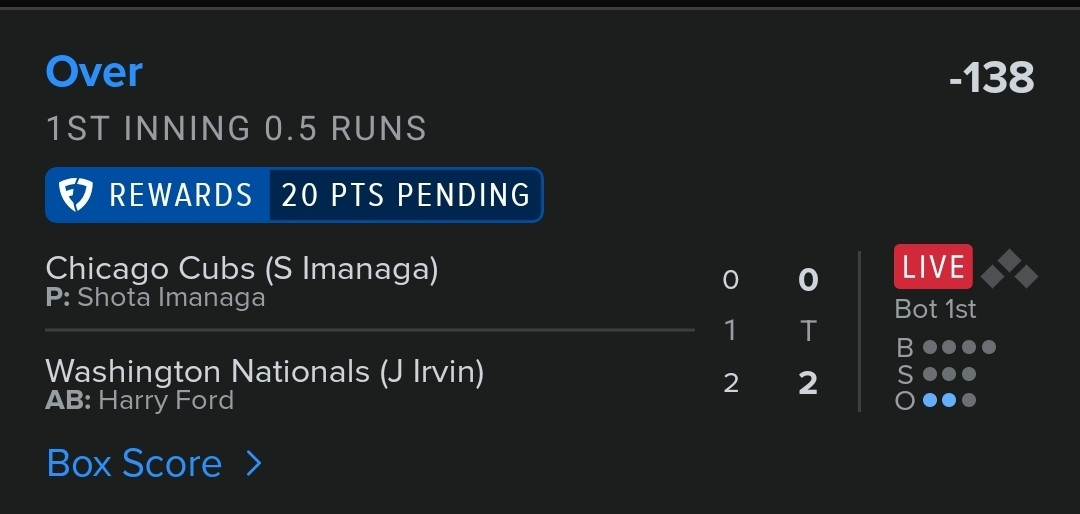Click the -138 odds value
This screenshot has height=514, width=1080.
[991, 77]
